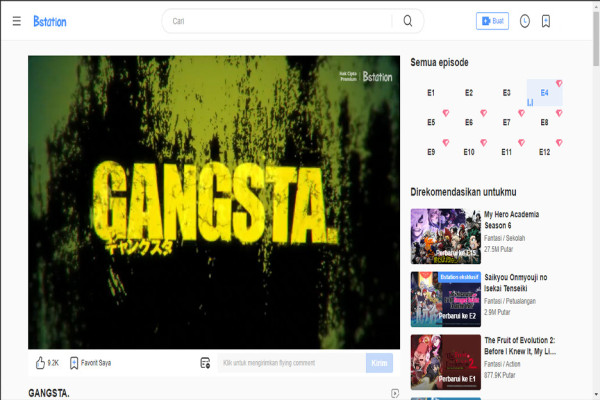Open flying comment settings icon
Screen dimensions: 600x400
[x=205, y=363]
